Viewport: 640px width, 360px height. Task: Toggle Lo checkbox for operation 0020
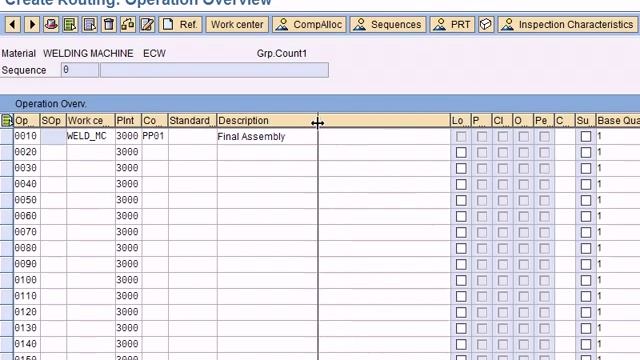pyautogui.click(x=461, y=152)
